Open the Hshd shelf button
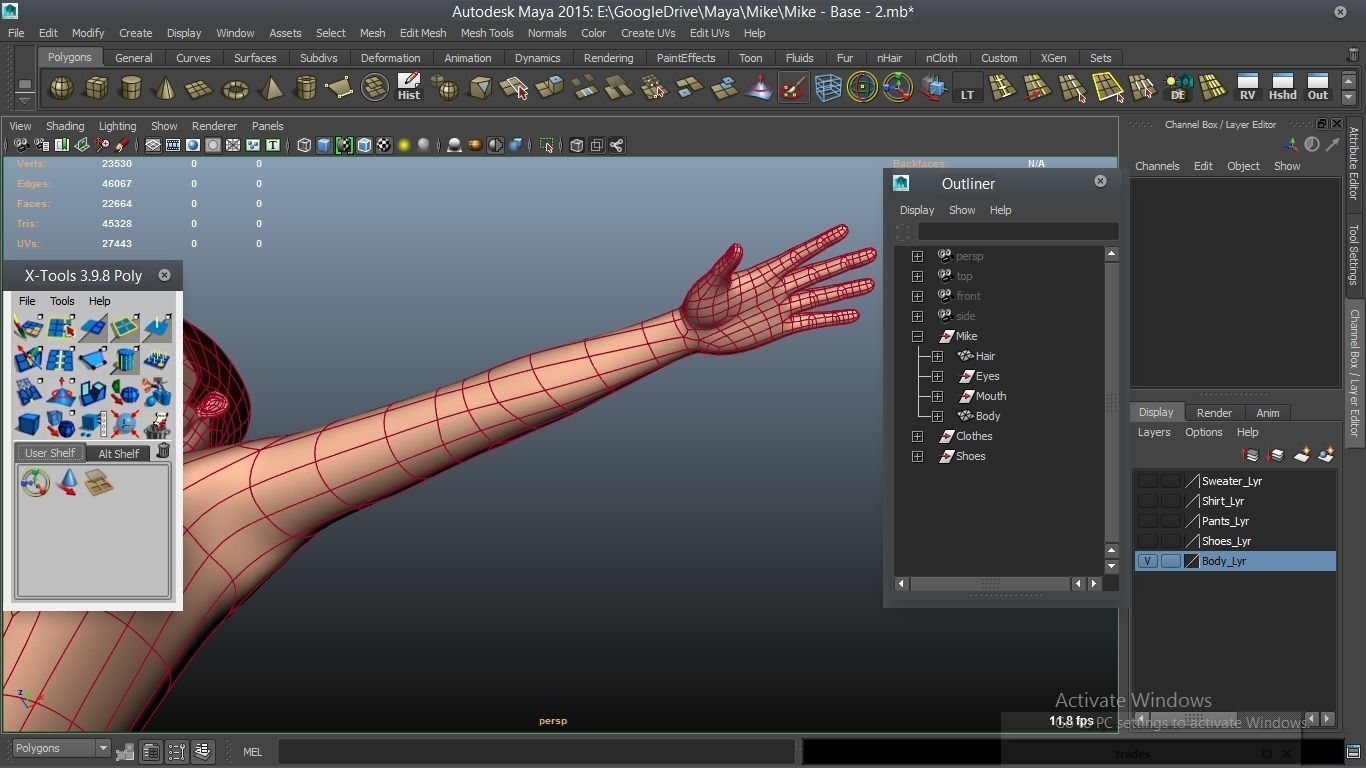This screenshot has width=1366, height=768. [1282, 88]
